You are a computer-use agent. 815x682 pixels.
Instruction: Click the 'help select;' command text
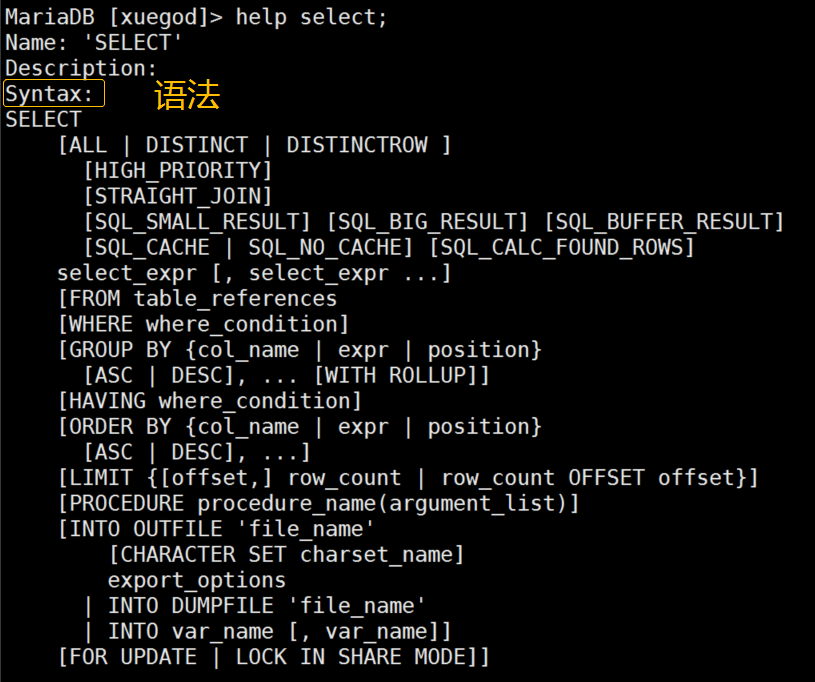pyautogui.click(x=311, y=17)
